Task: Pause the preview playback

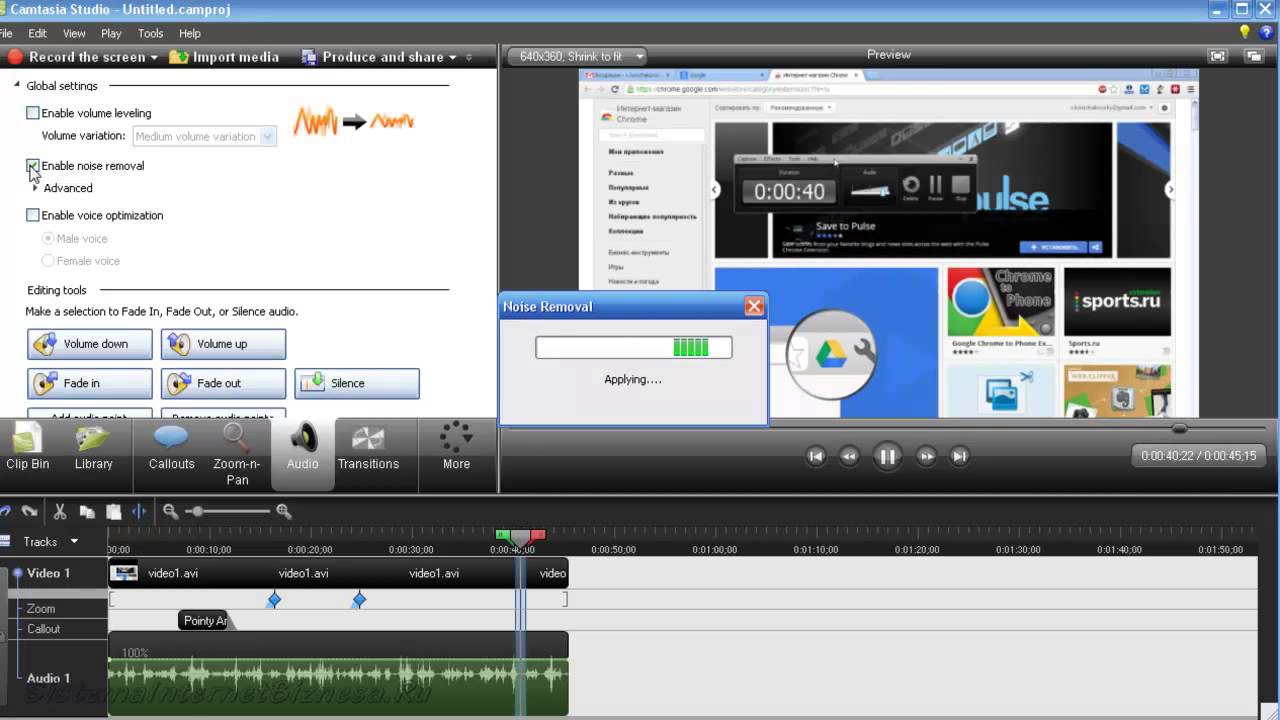Action: click(x=887, y=457)
